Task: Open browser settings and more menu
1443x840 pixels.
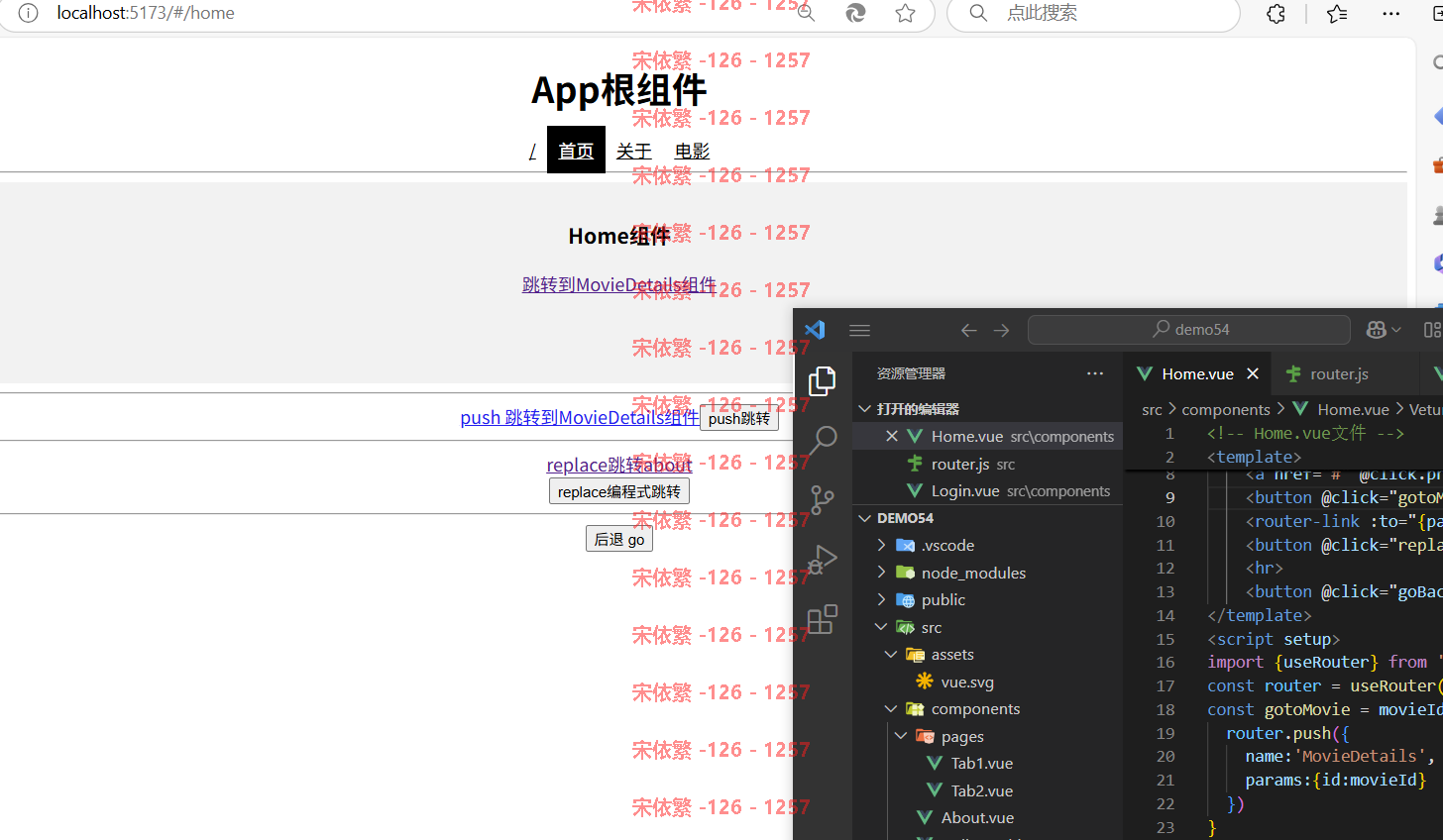Action: (x=1391, y=13)
